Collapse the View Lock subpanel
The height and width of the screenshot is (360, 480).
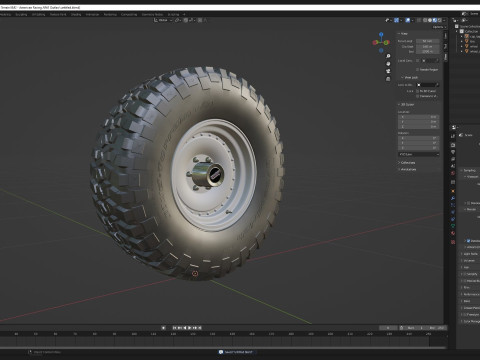pyautogui.click(x=410, y=77)
